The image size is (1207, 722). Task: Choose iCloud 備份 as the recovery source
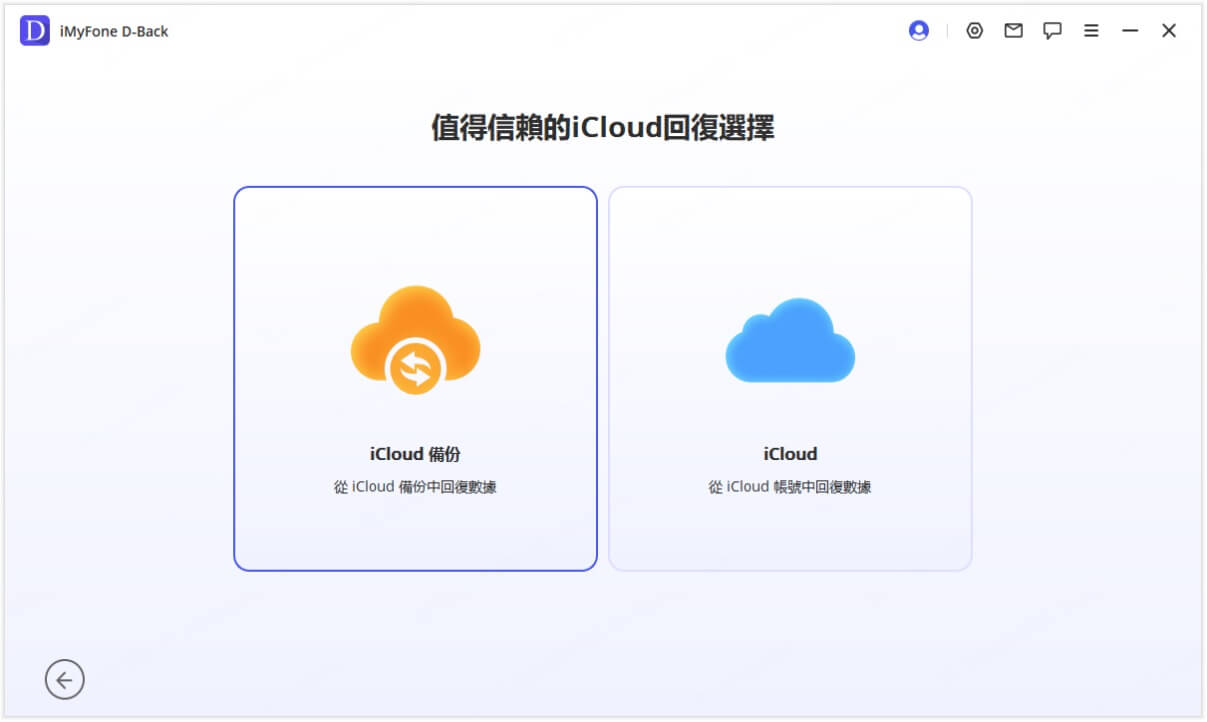tap(415, 453)
